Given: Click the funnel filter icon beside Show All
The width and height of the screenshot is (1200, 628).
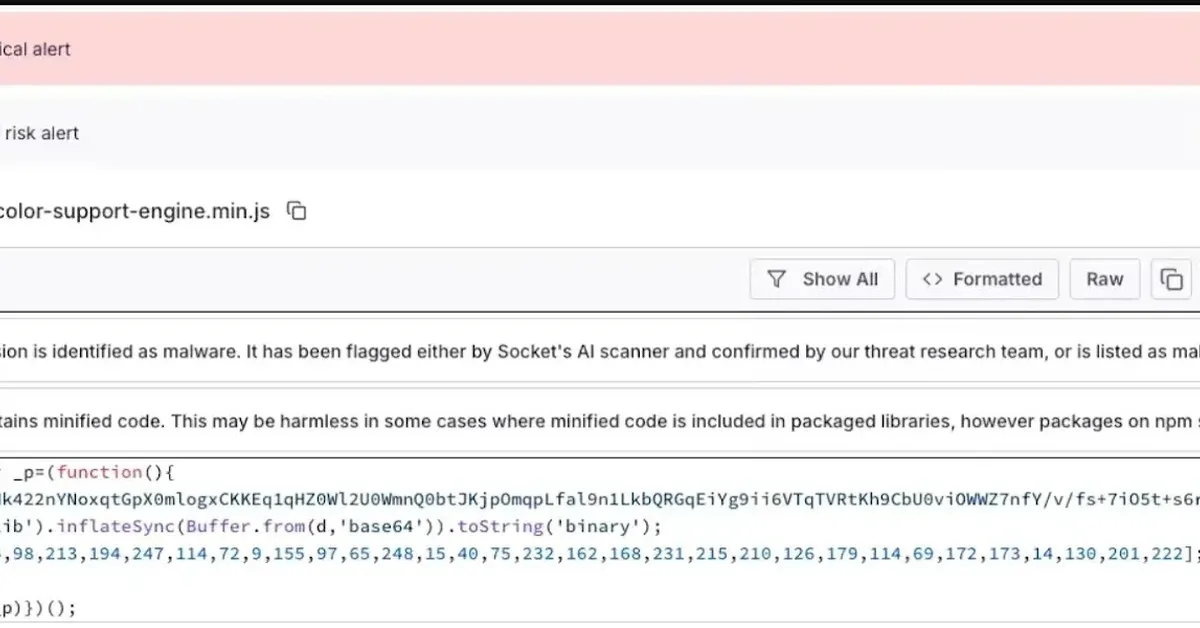Looking at the screenshot, I should (777, 279).
